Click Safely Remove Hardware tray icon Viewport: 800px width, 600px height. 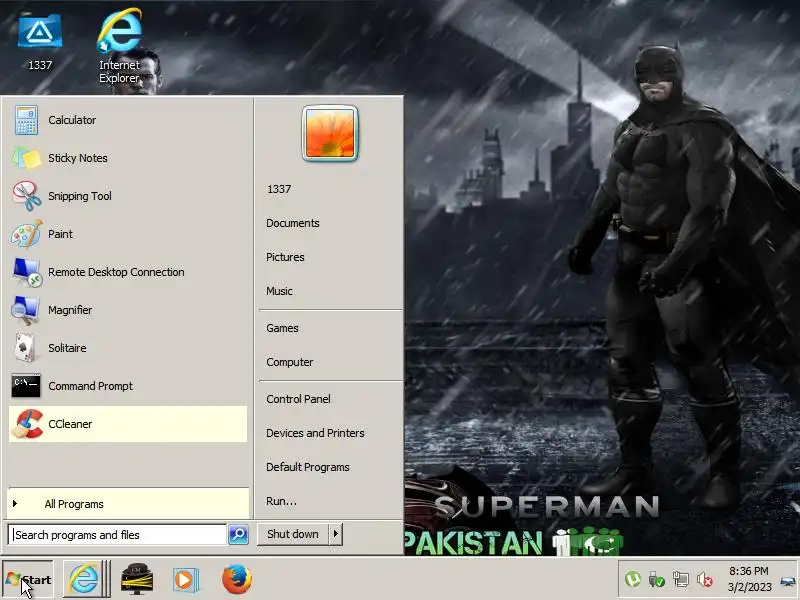point(657,580)
